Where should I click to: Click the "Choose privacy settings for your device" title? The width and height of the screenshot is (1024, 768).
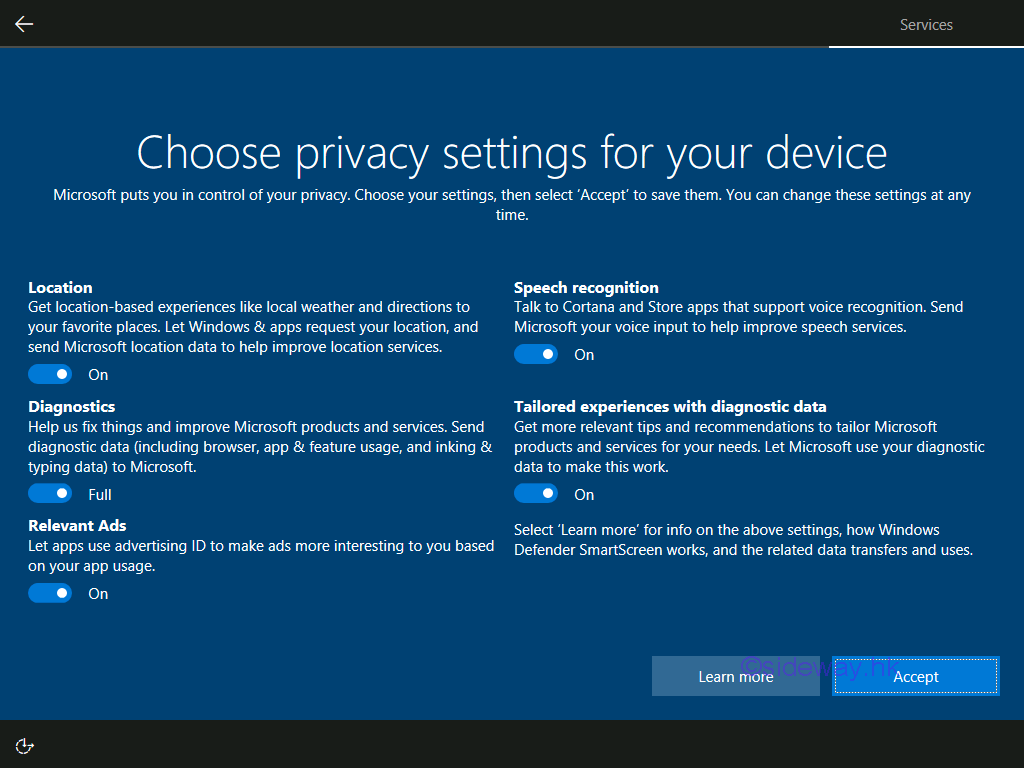512,152
